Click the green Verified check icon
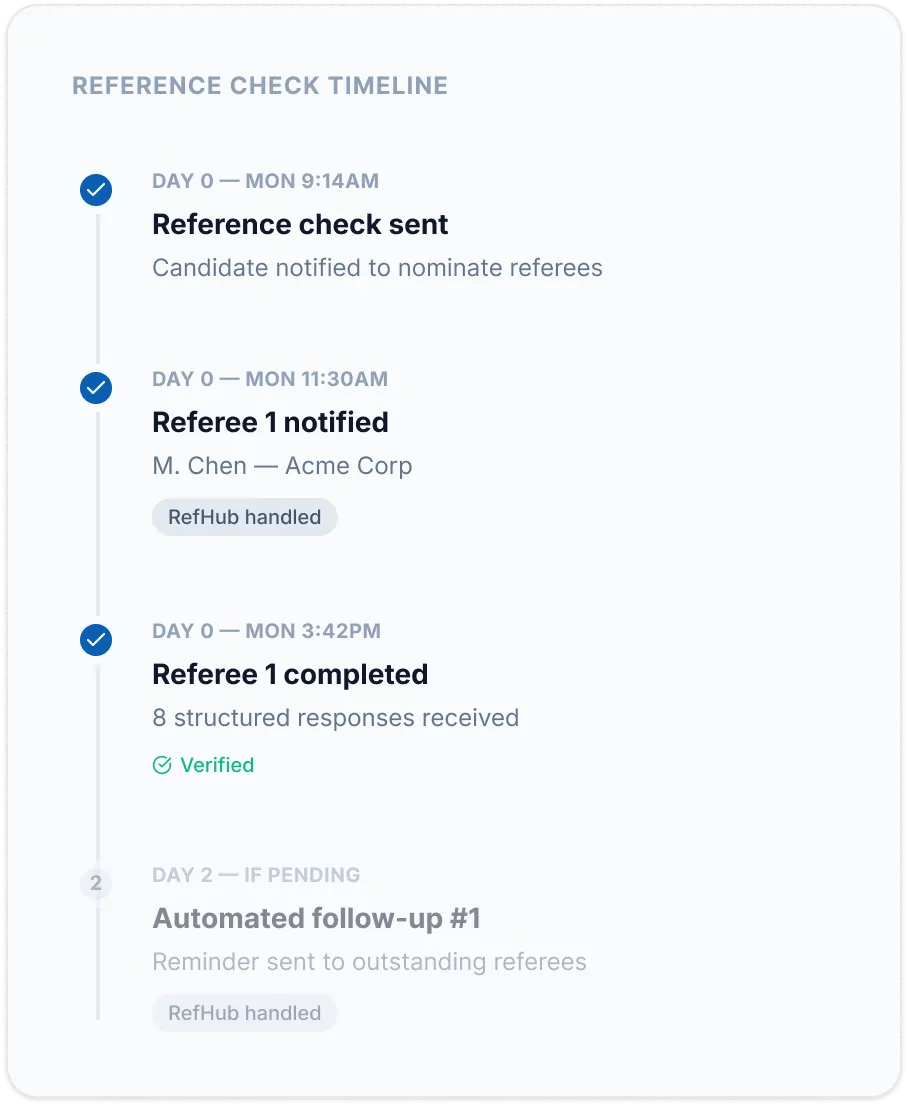908x1106 pixels. tap(162, 765)
